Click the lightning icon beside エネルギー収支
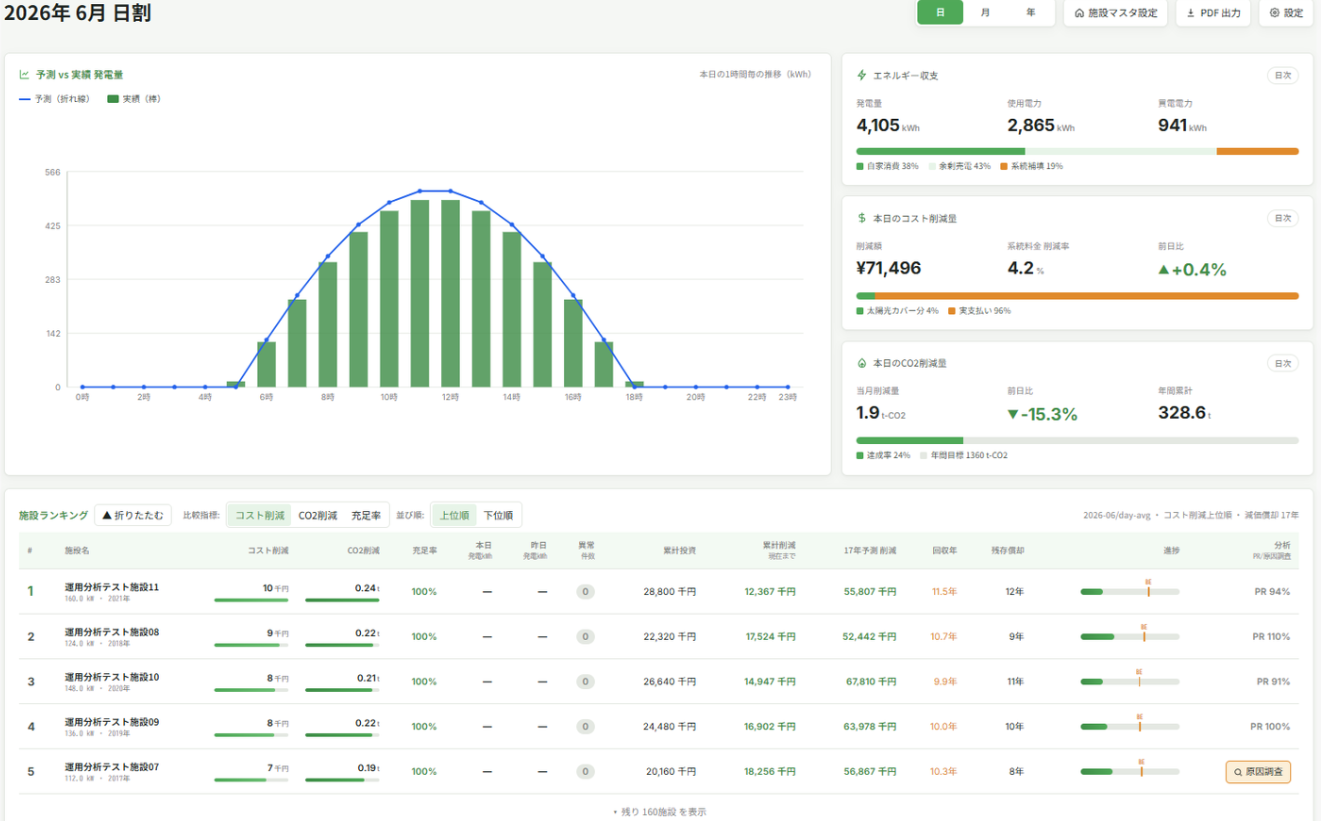Screen dimensions: 1321x821 point(862,75)
